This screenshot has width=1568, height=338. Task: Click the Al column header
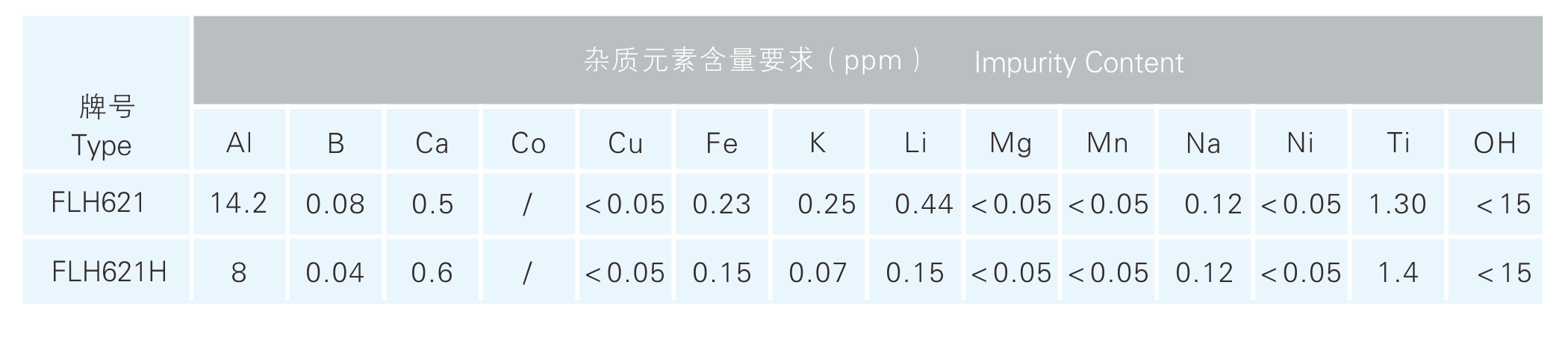tap(239, 143)
